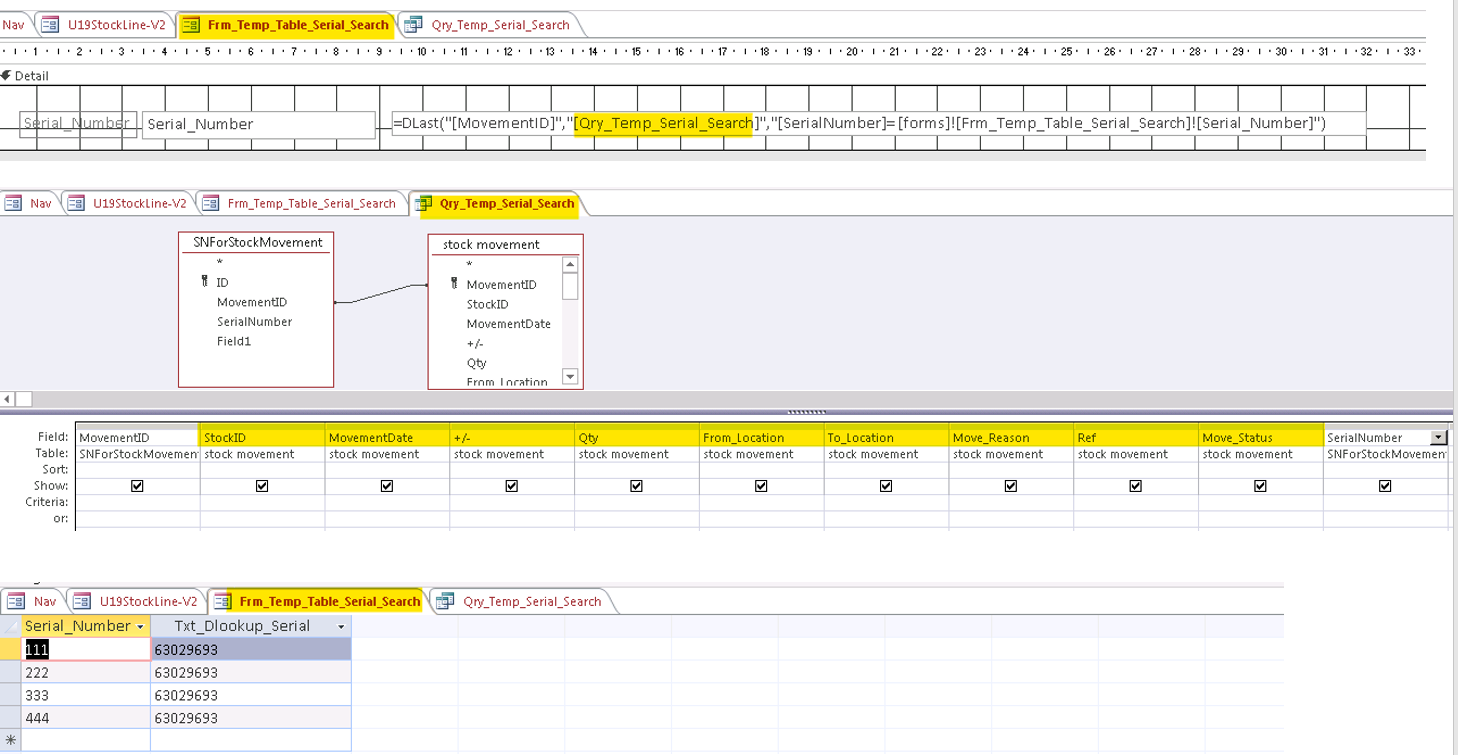Click the Qry_Temp_Serial_Search query icon above the datasheet
Screen dimensions: 1458x755
(x=446, y=601)
